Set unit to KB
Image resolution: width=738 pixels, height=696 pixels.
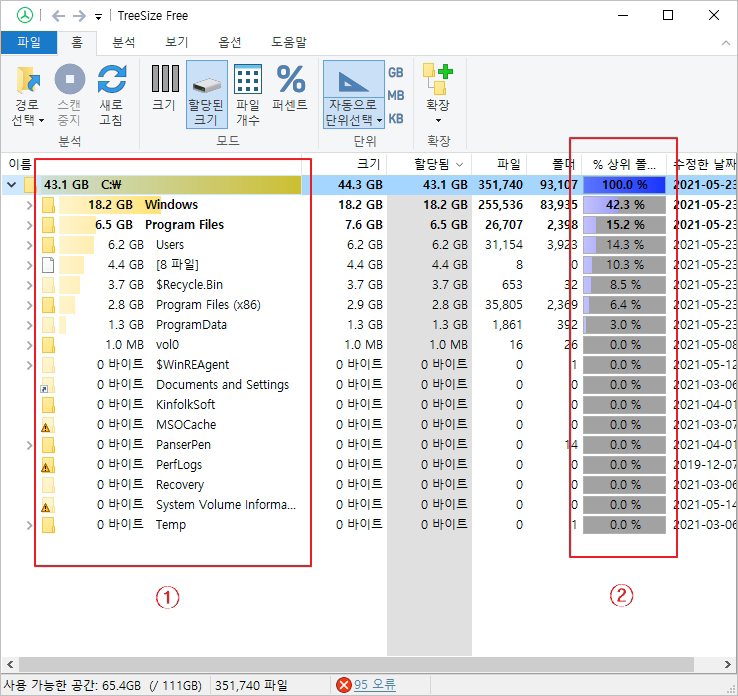pyautogui.click(x=396, y=119)
